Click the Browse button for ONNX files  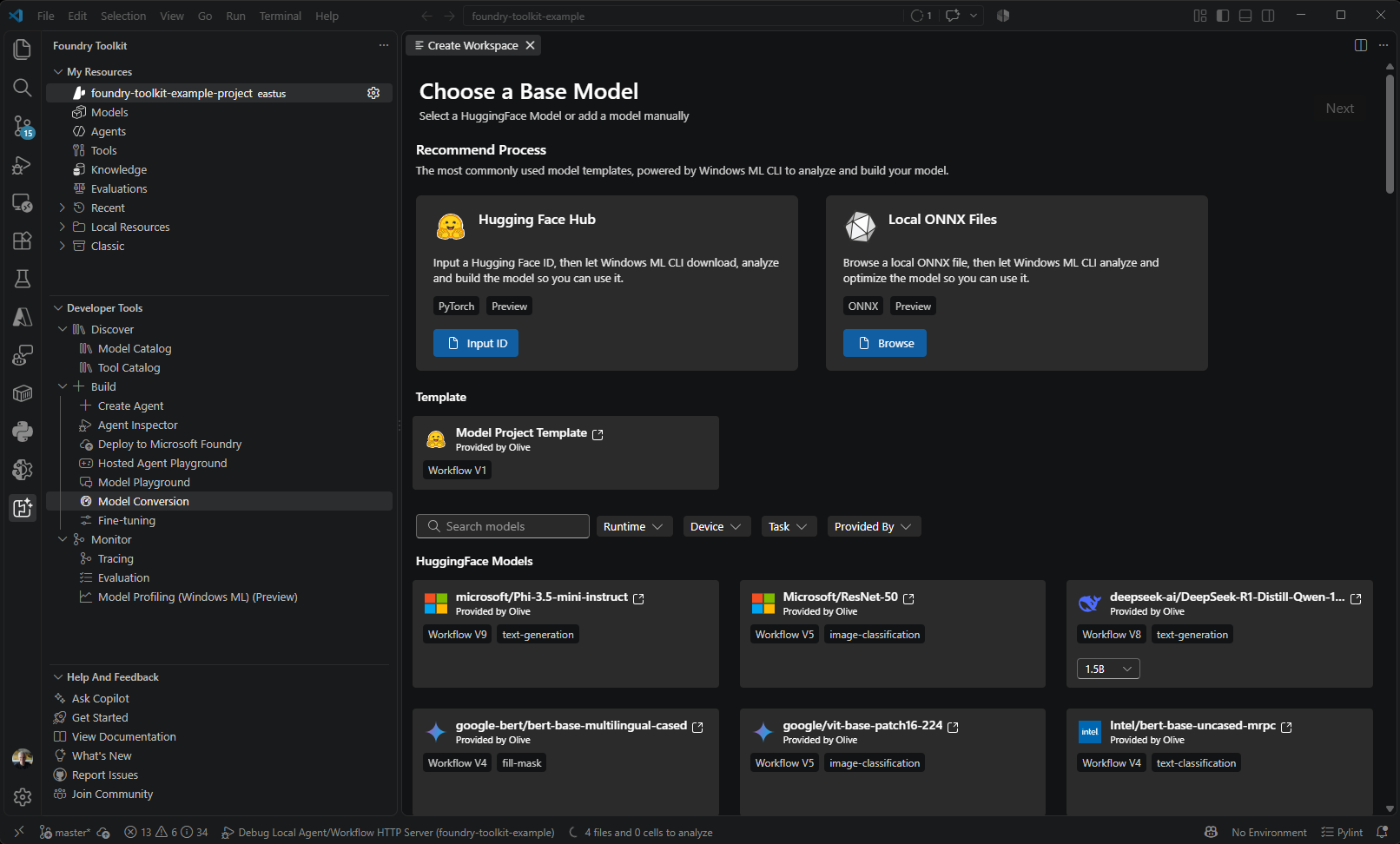[885, 343]
